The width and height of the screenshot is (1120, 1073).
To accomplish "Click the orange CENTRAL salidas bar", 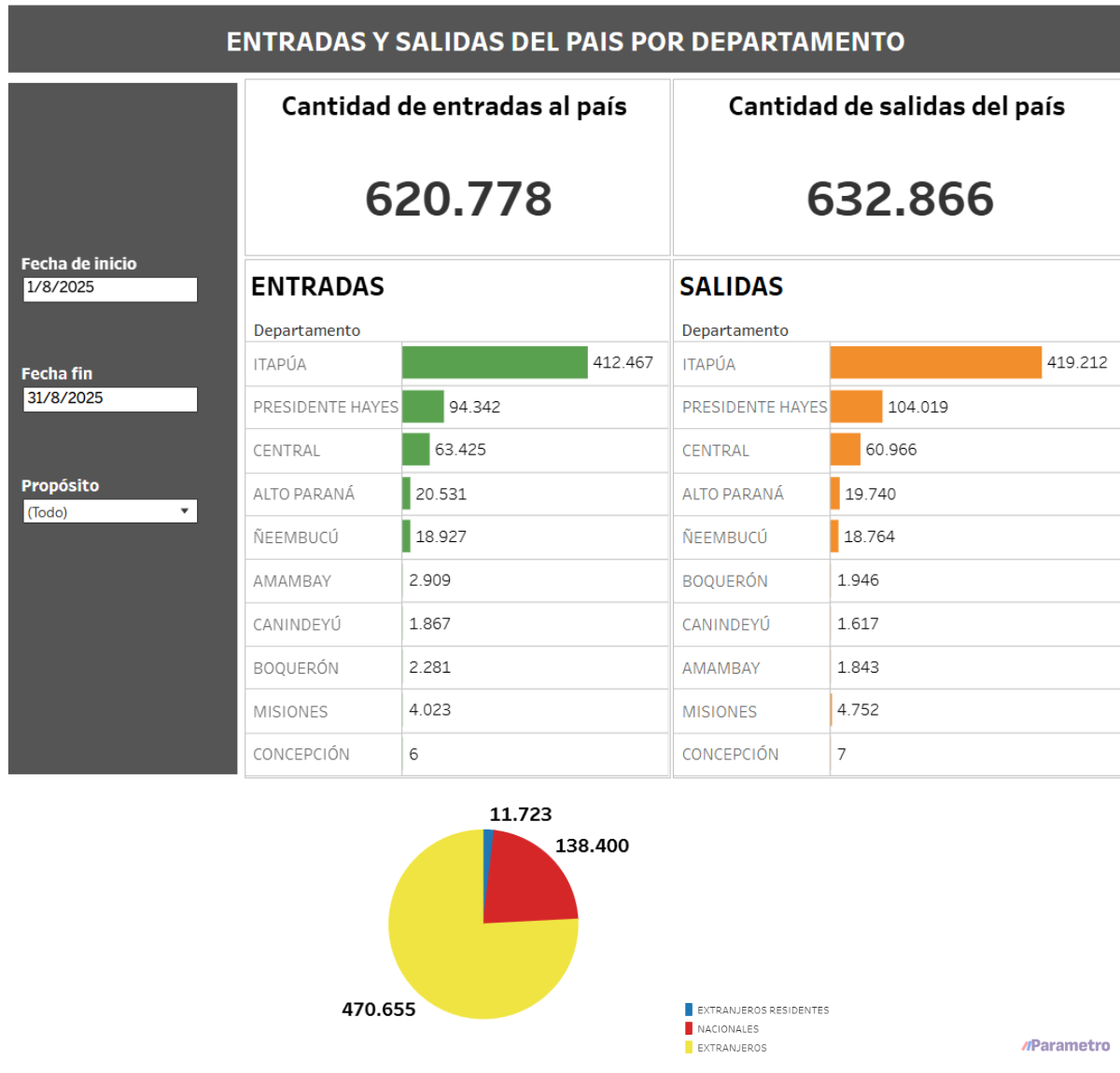I will pos(846,450).
